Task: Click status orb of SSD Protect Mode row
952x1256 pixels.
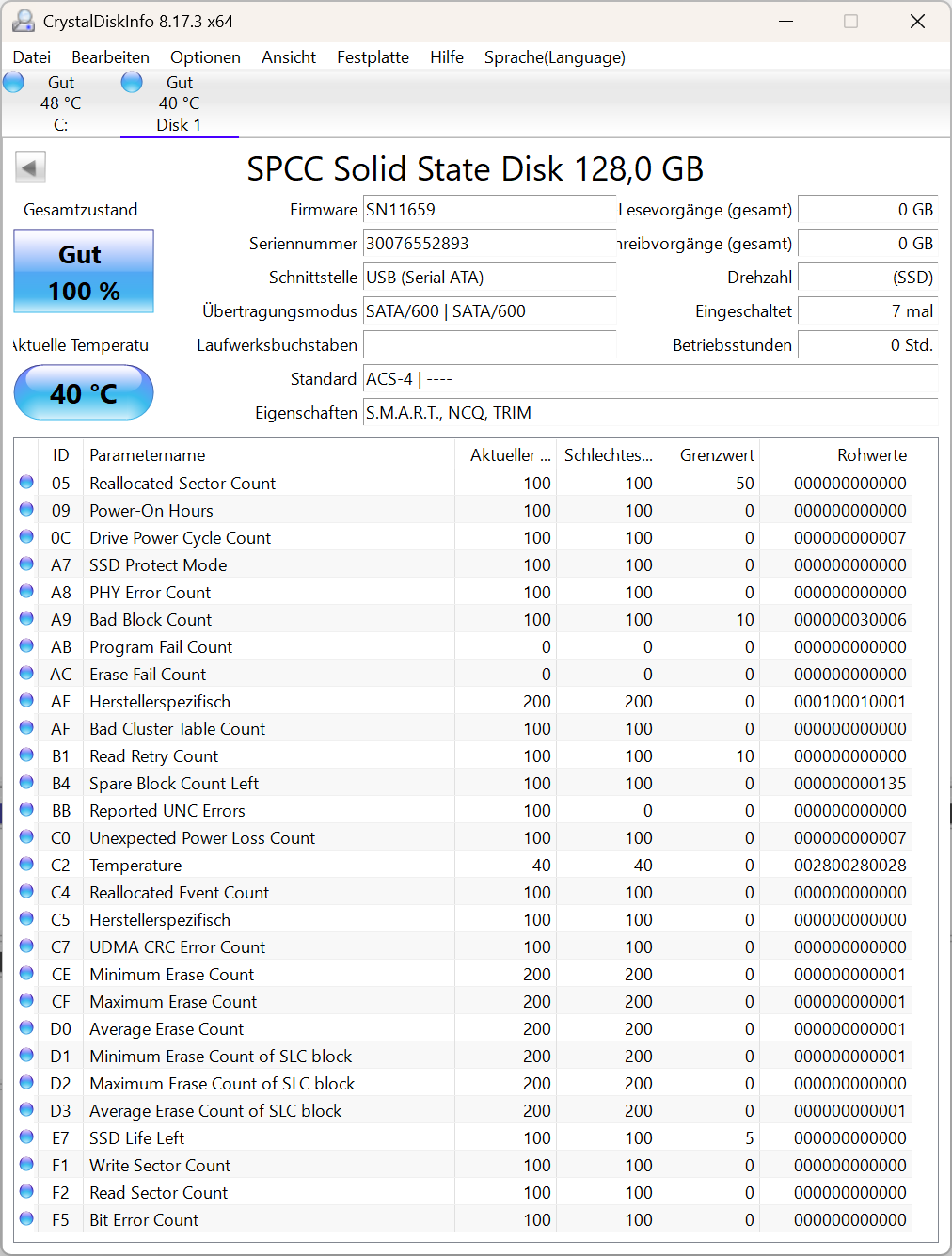Action: tap(26, 564)
